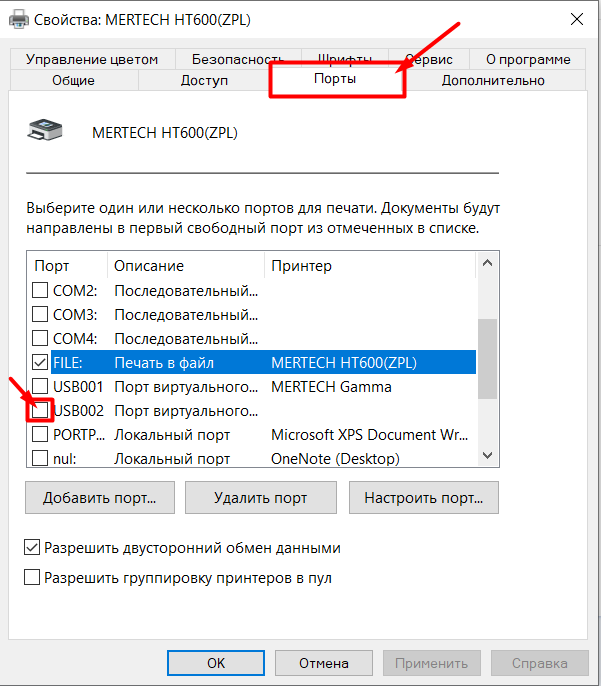
Task: Select the Порты tab
Action: point(335,79)
